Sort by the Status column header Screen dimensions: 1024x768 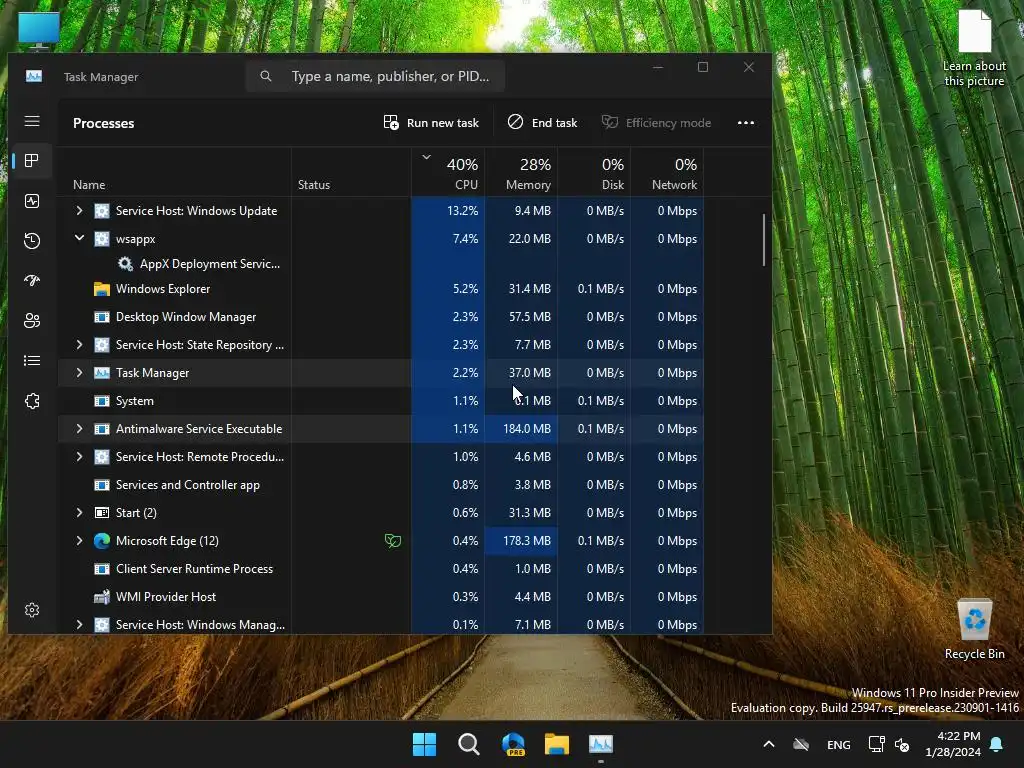[x=351, y=172]
